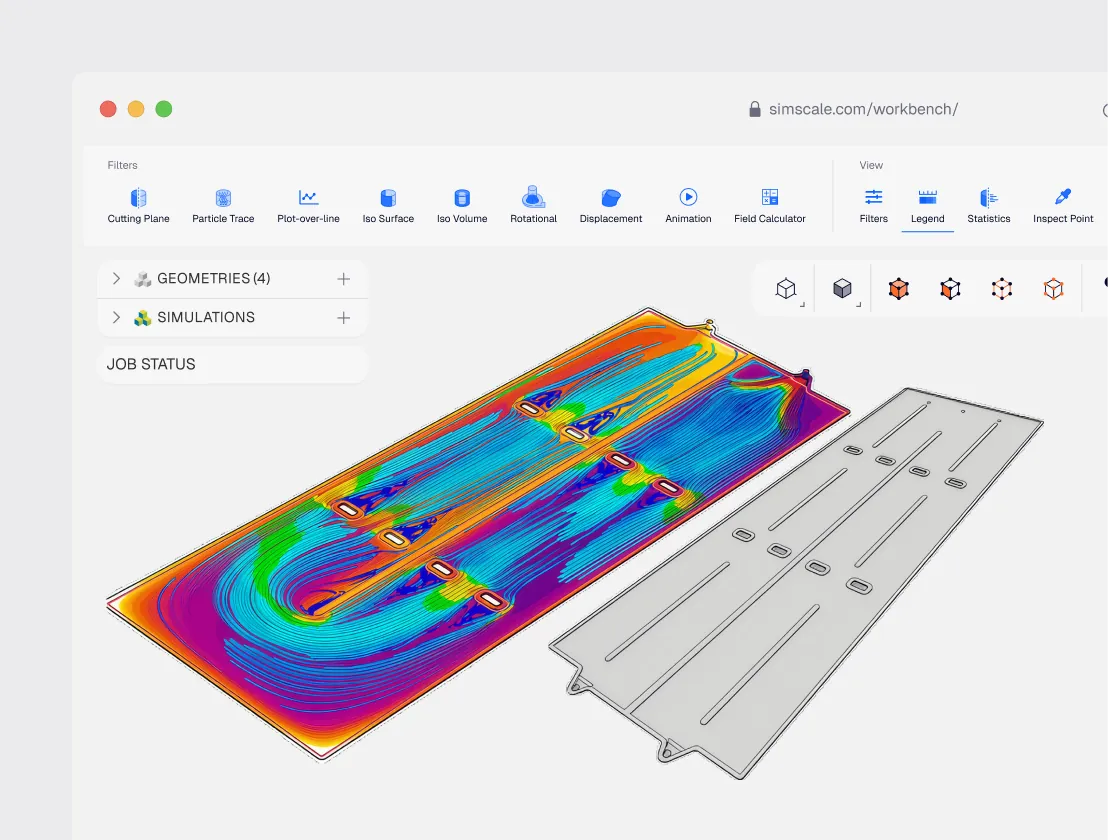Expand the SIMULATIONS tree
This screenshot has width=1108, height=840.
[x=117, y=317]
